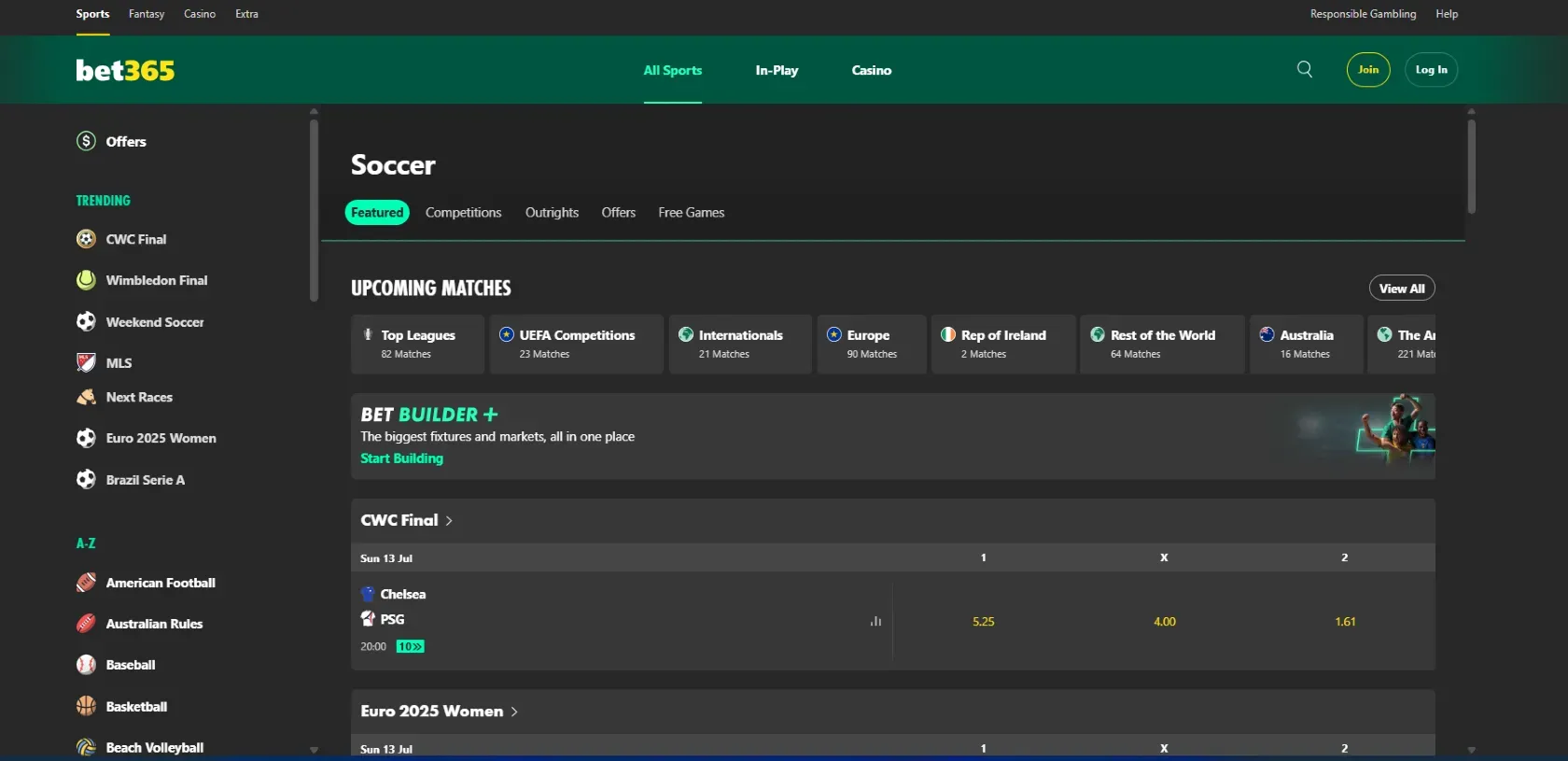Screen dimensions: 1568x761
Task: Select PSG win odds 1.61
Action: pyautogui.click(x=1345, y=621)
